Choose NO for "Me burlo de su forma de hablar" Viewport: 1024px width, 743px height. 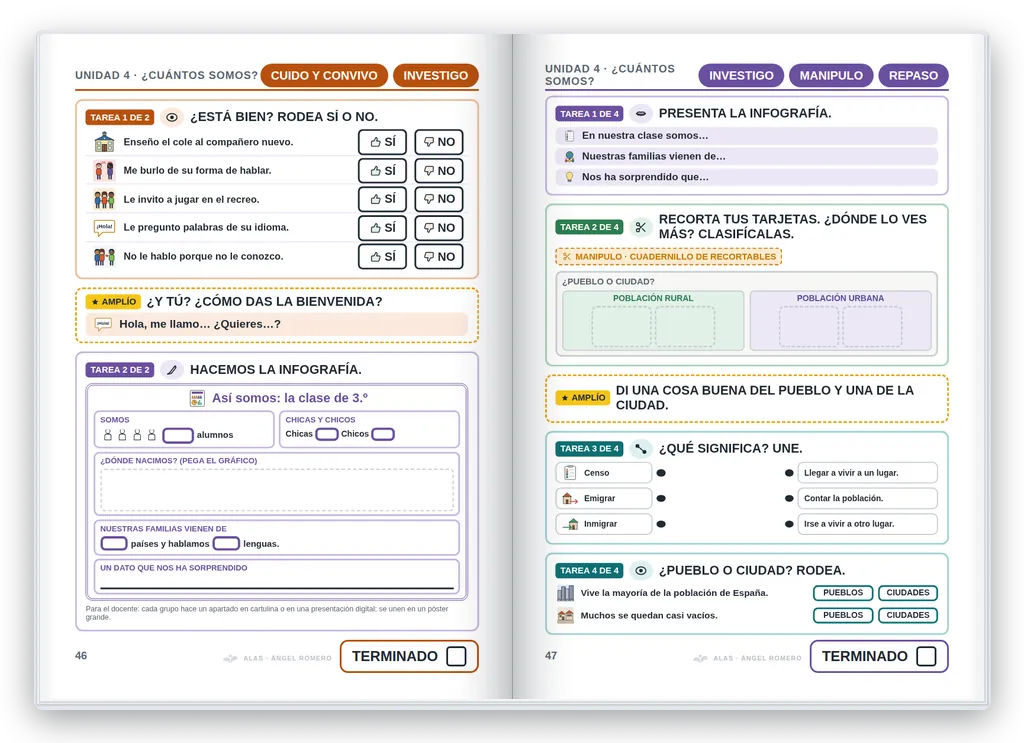pos(439,170)
